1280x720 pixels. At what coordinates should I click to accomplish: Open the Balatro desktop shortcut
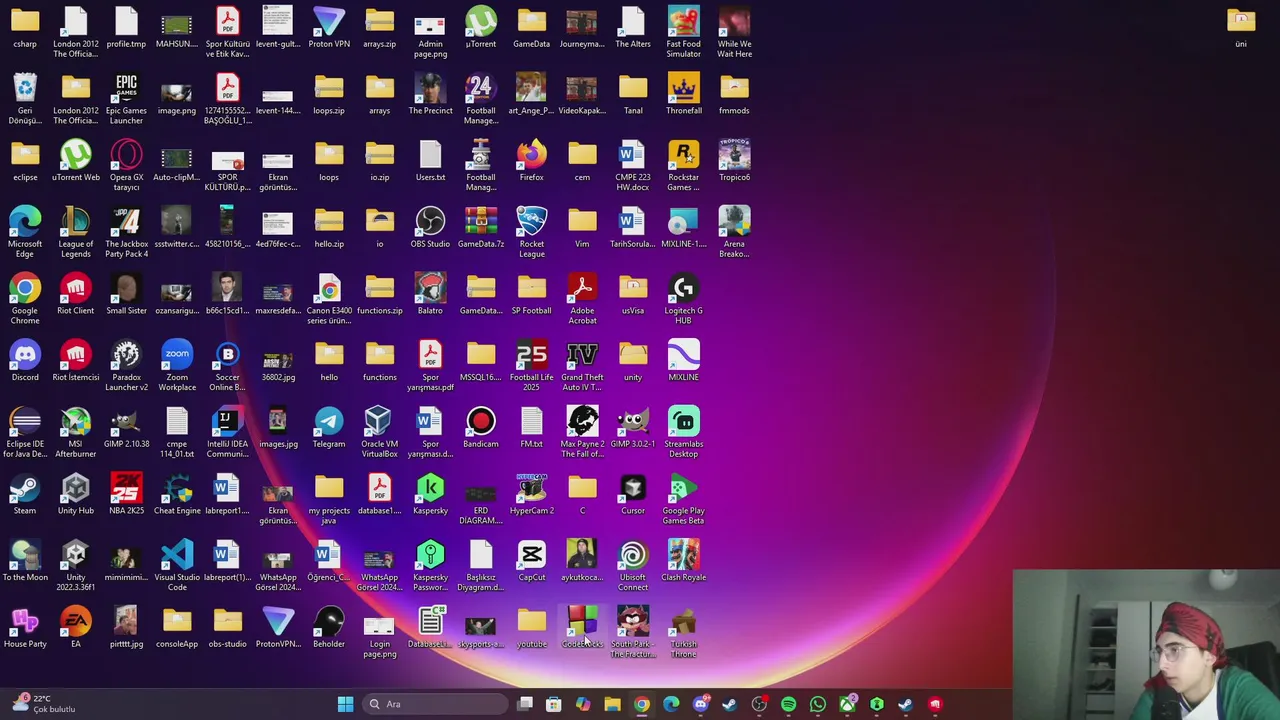tap(430, 294)
